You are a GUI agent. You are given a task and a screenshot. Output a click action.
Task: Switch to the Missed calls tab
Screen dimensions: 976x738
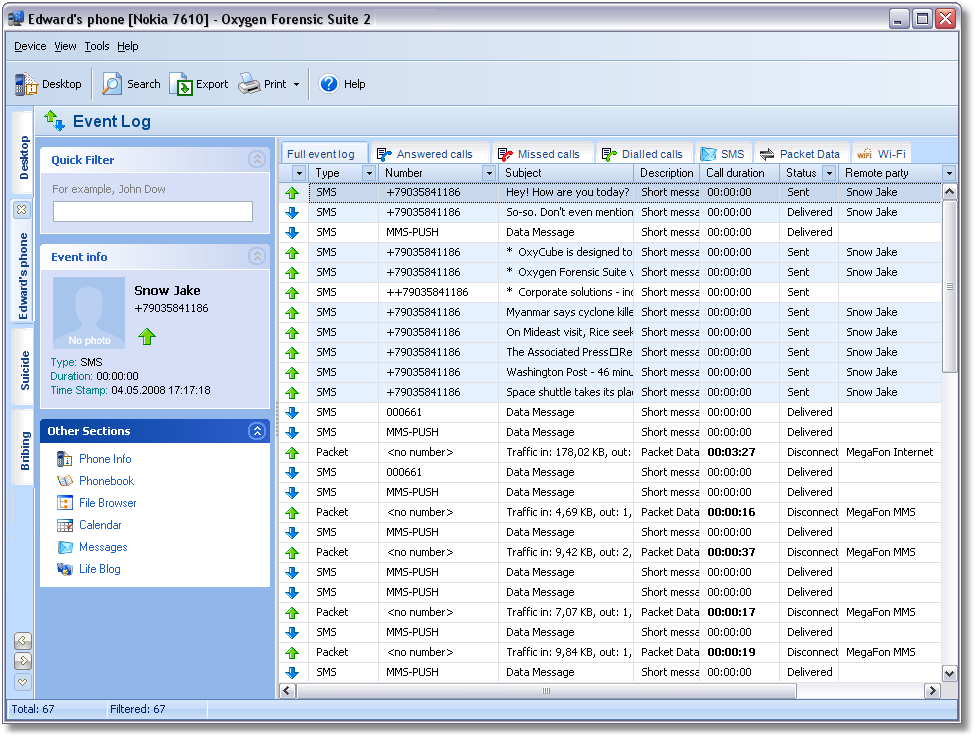click(x=546, y=154)
